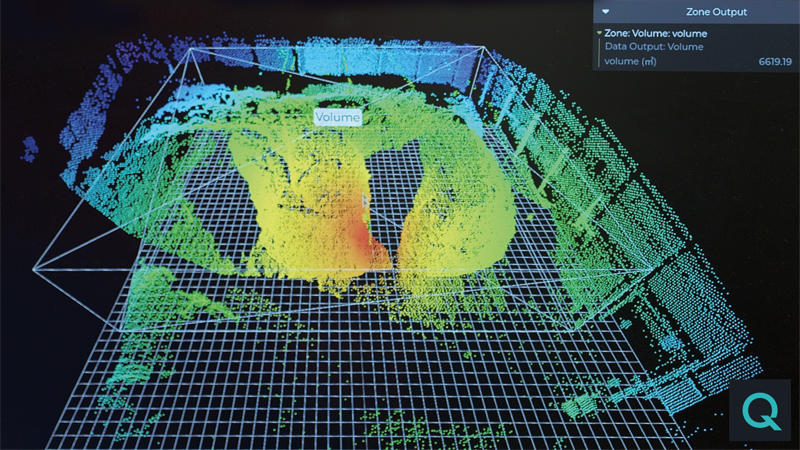
Task: Click the dark blue points at far left
Action: click(x=32, y=148)
